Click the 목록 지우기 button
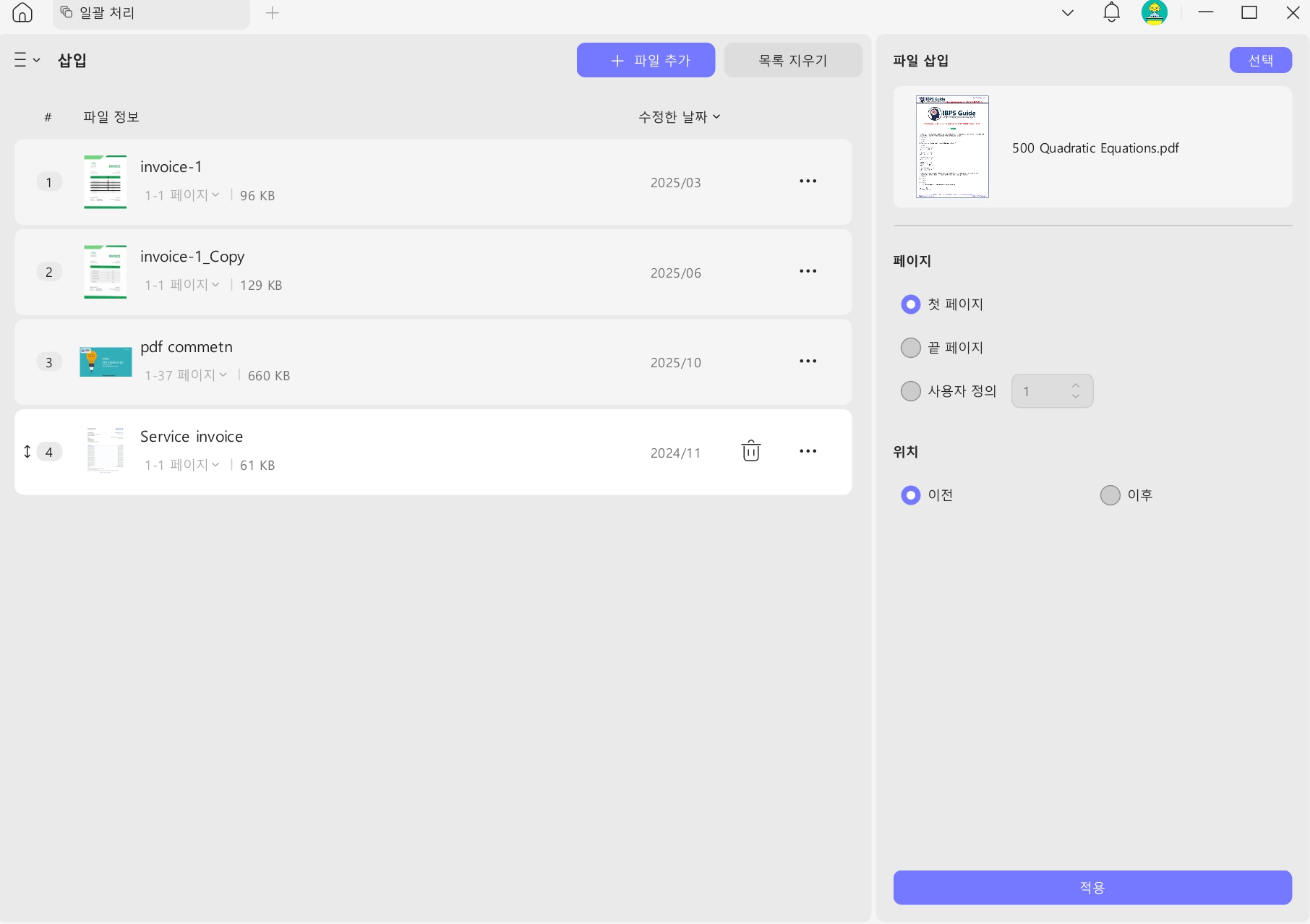The image size is (1310, 924). point(793,60)
